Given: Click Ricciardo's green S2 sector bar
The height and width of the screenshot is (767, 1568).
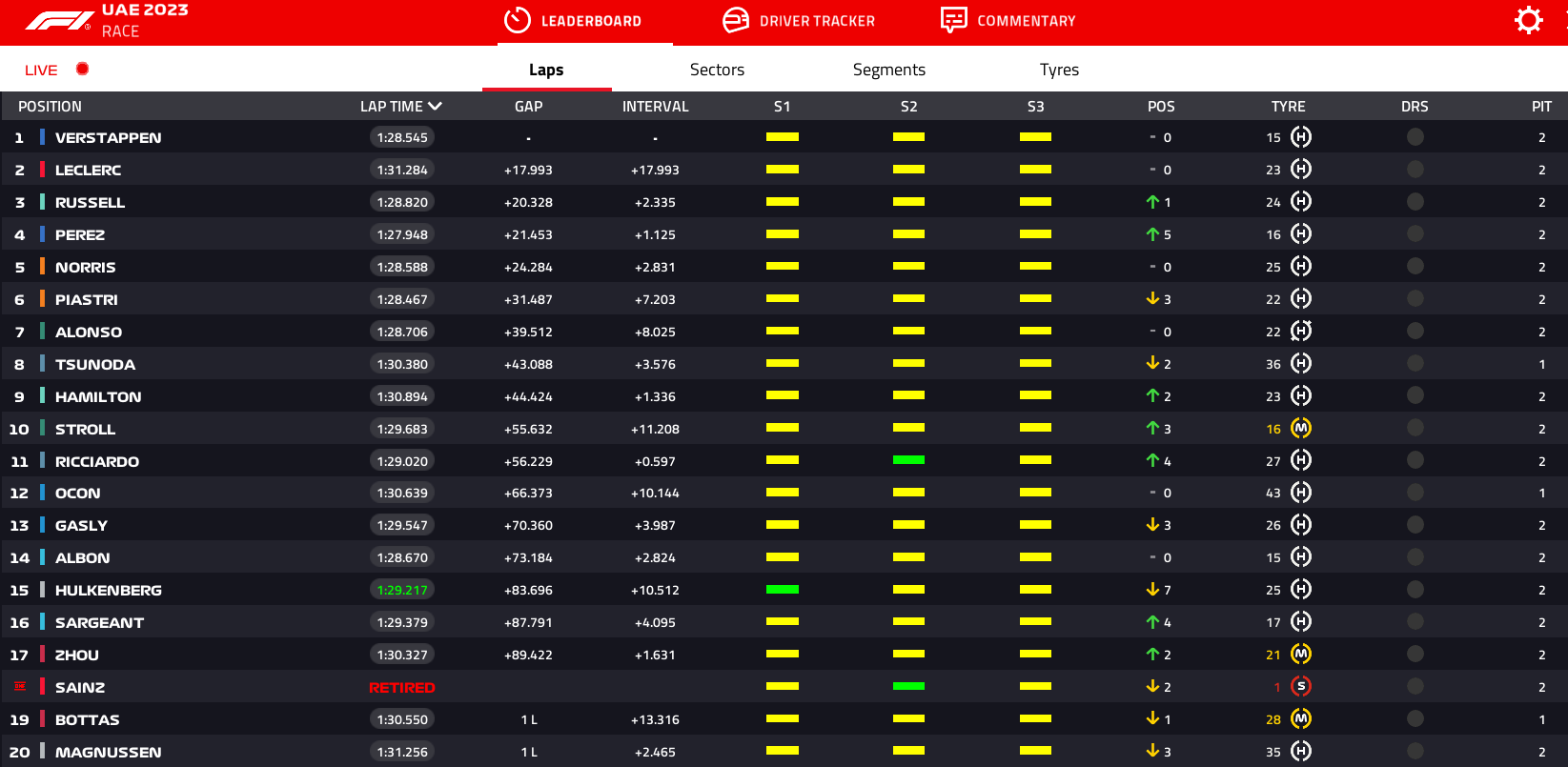Looking at the screenshot, I should (x=908, y=460).
